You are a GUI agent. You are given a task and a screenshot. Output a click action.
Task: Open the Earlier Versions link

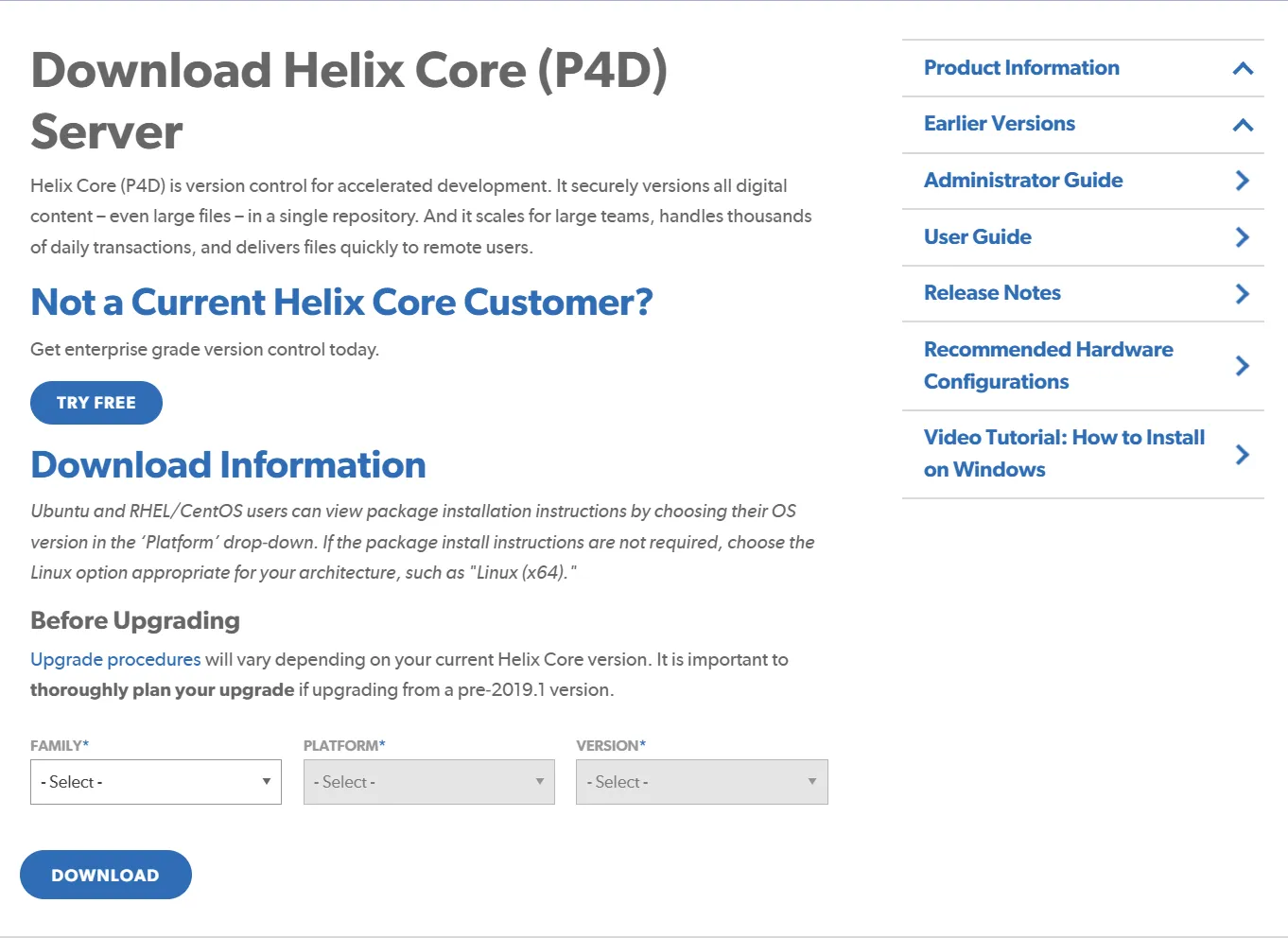(1000, 124)
